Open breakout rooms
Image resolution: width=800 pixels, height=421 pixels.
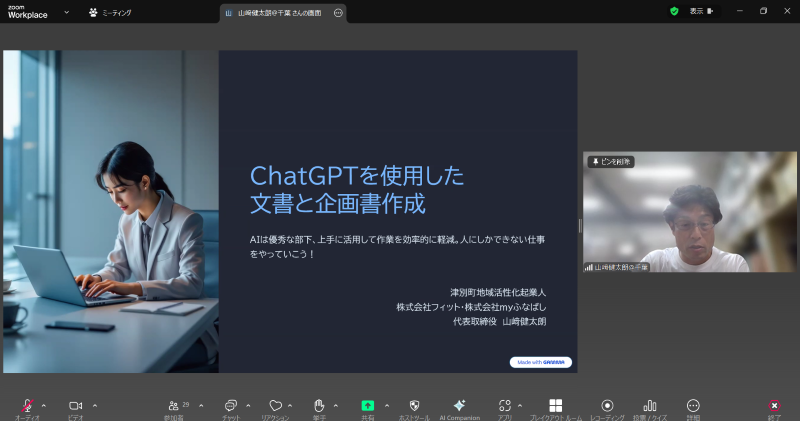pyautogui.click(x=556, y=405)
